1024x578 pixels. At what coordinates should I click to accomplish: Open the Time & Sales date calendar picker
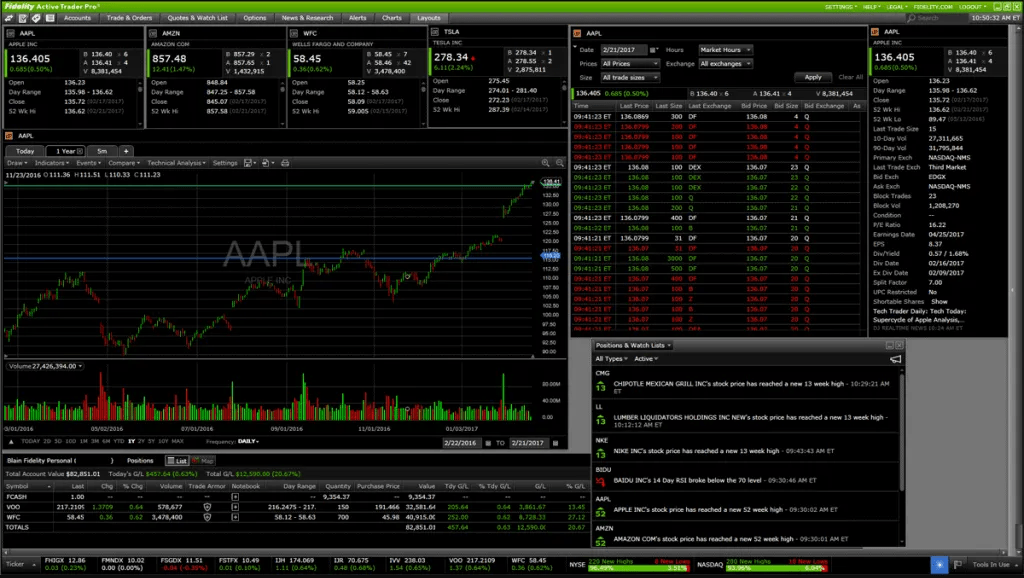click(x=653, y=50)
